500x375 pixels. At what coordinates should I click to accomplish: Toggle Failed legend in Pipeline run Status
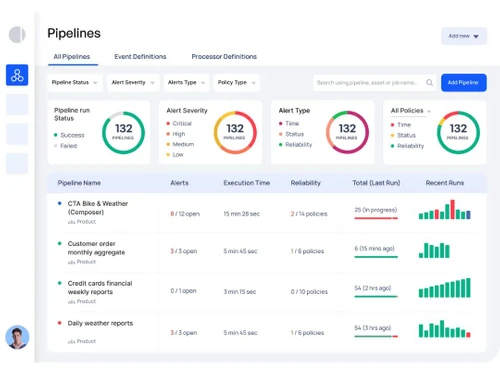pyautogui.click(x=66, y=146)
